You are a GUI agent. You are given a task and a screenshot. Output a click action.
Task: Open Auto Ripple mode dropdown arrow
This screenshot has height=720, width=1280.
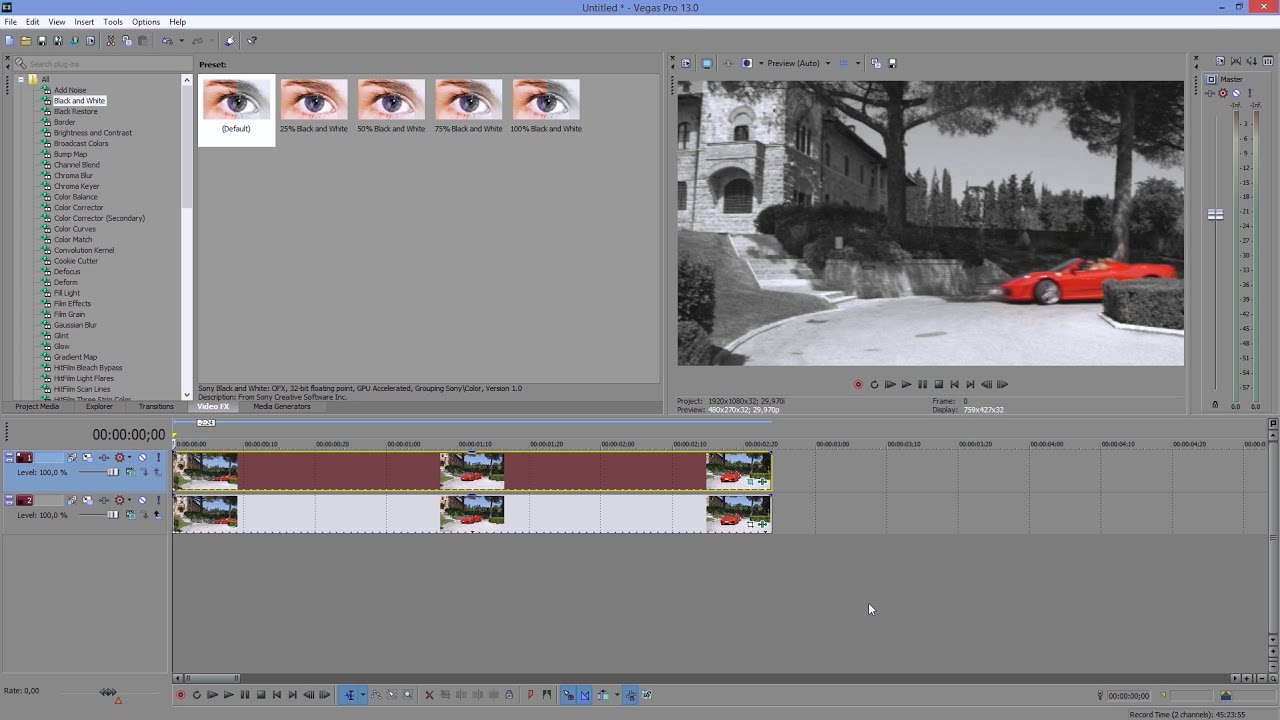pos(617,695)
